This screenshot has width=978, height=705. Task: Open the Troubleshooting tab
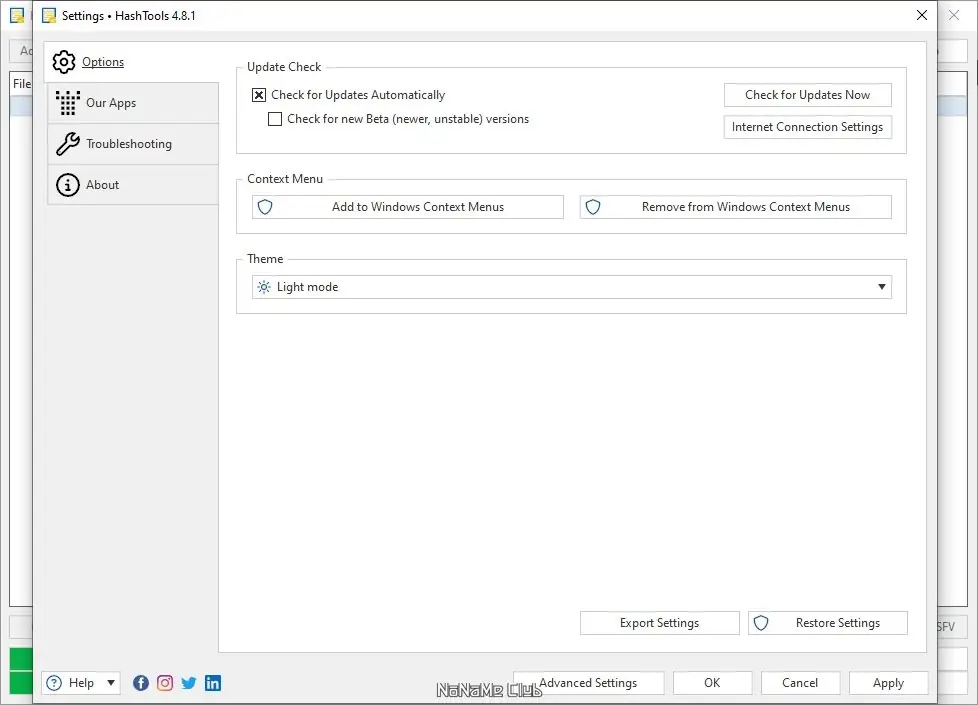(x=133, y=144)
